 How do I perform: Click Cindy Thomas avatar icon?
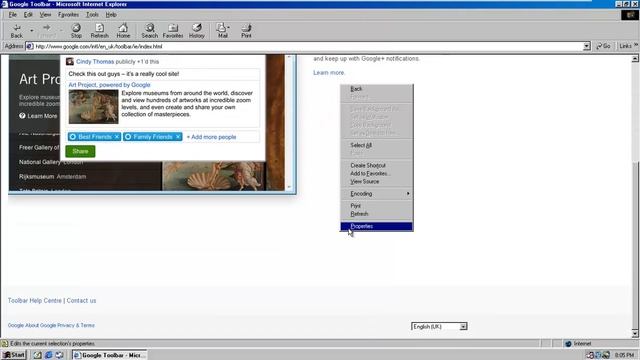point(70,62)
